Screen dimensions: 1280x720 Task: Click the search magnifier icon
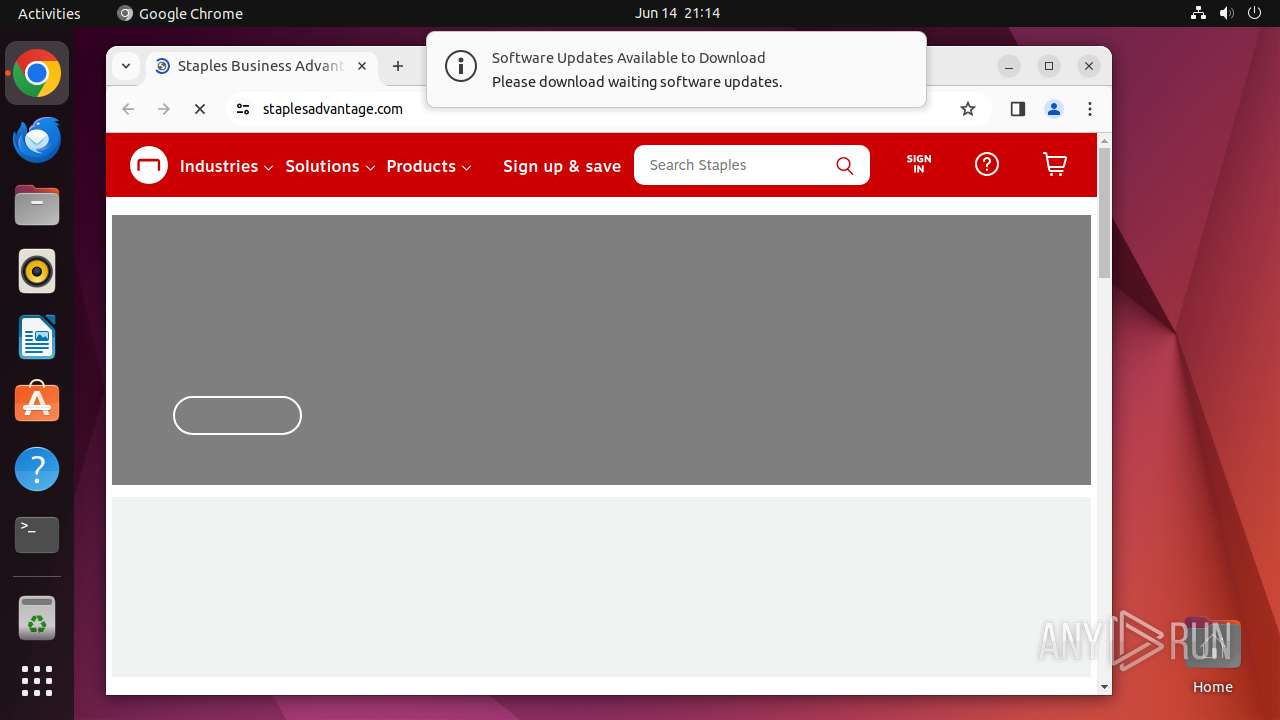pos(845,166)
